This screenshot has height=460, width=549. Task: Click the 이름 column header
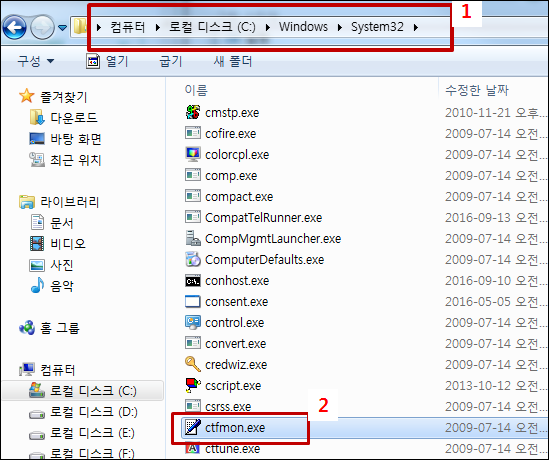click(x=196, y=90)
